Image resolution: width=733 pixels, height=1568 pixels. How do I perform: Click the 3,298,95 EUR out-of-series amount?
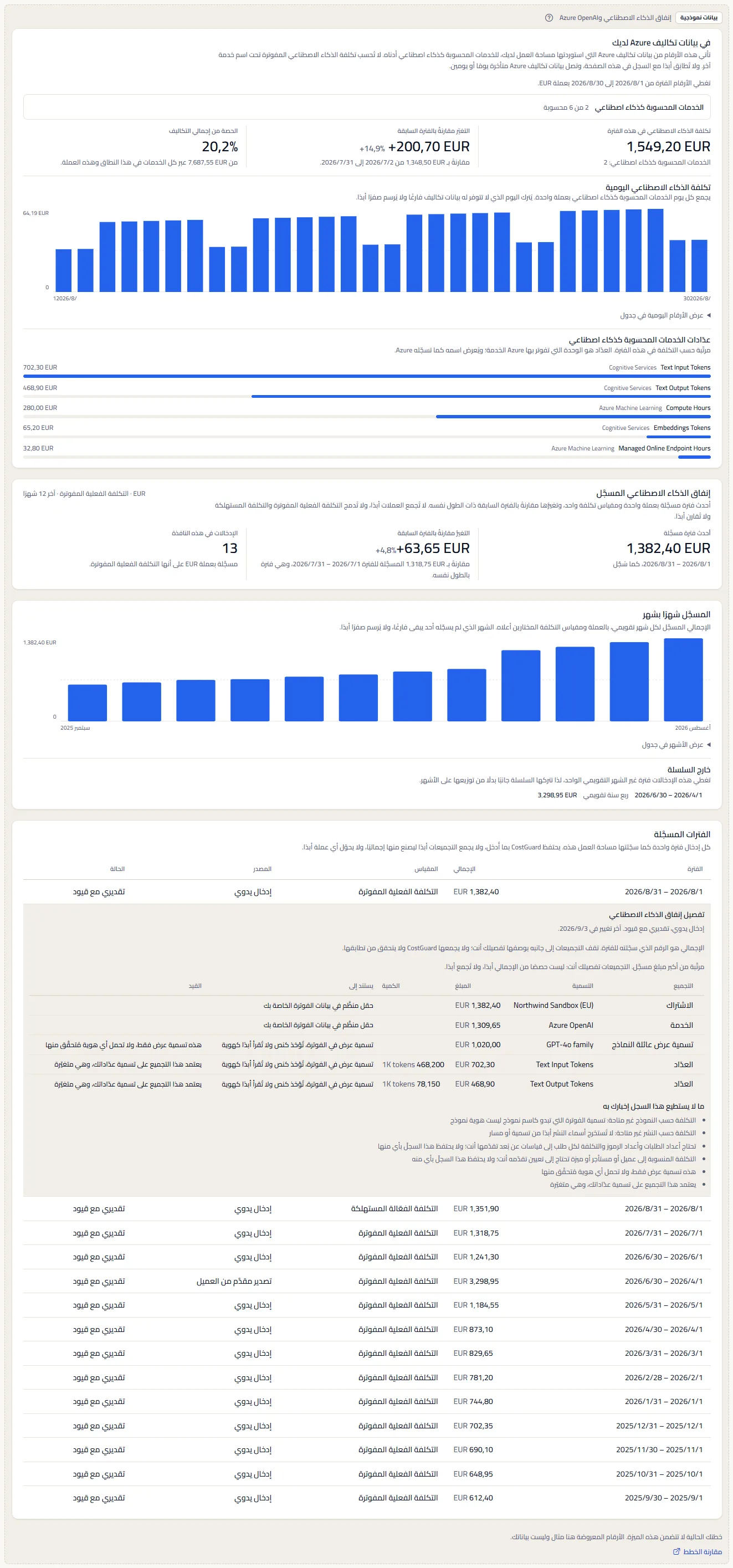557,795
